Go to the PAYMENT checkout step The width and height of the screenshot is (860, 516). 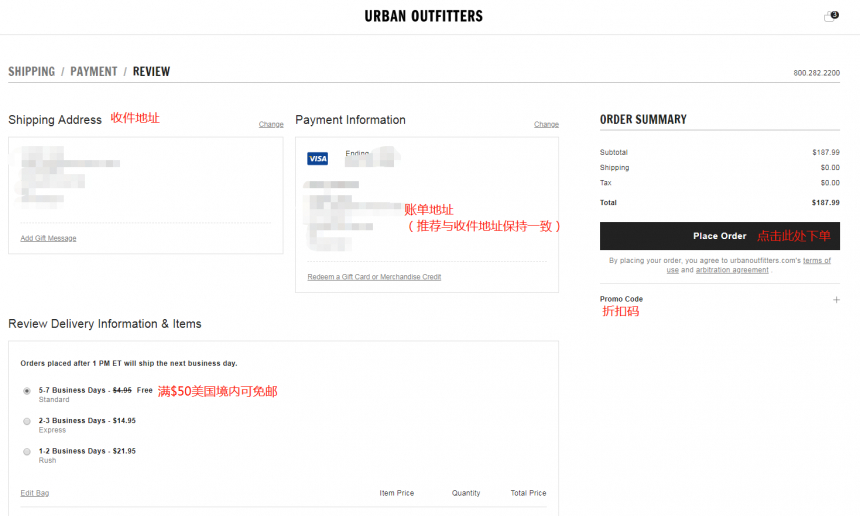point(94,71)
